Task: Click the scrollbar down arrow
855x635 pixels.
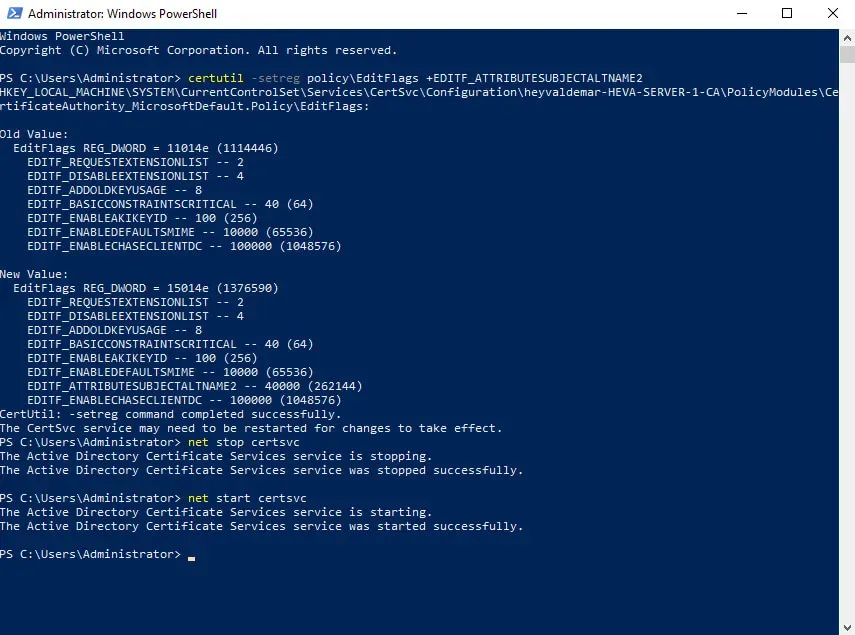Action: [847, 627]
